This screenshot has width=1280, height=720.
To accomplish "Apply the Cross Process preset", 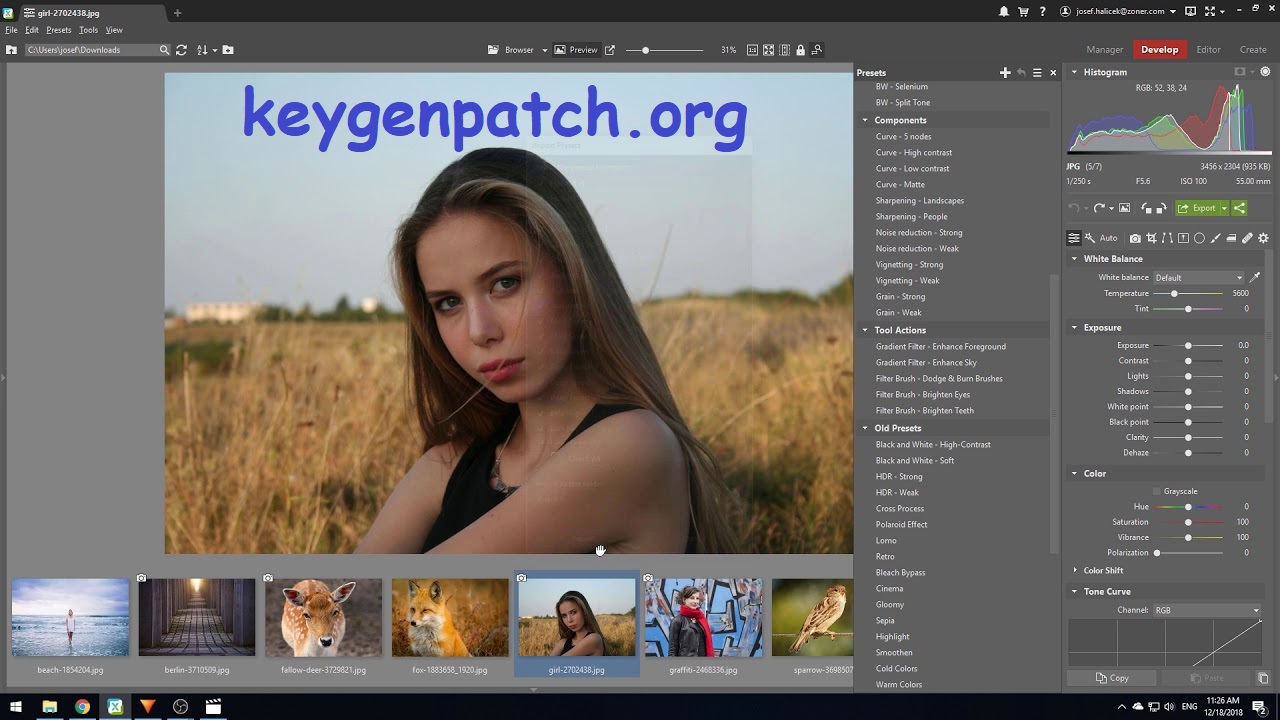I will pos(900,508).
